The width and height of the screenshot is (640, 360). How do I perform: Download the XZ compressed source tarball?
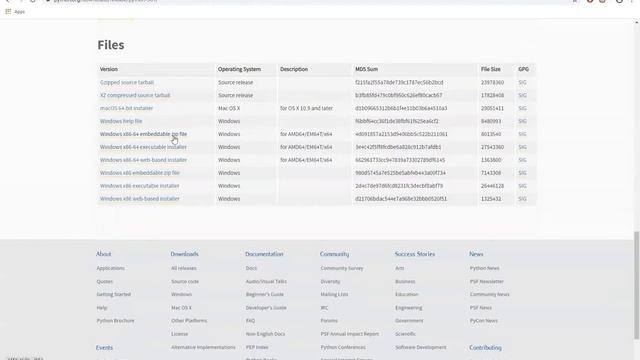point(135,95)
